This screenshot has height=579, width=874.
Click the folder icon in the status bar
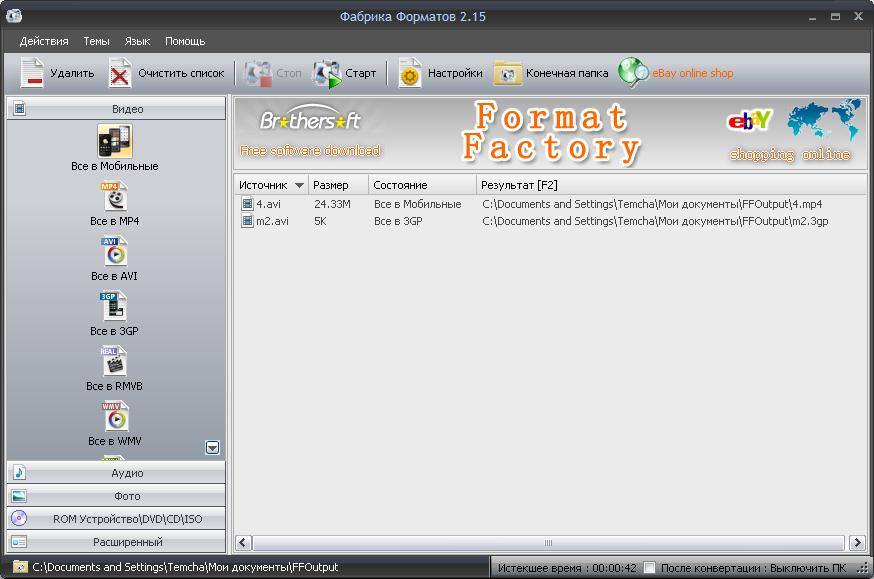pyautogui.click(x=20, y=567)
